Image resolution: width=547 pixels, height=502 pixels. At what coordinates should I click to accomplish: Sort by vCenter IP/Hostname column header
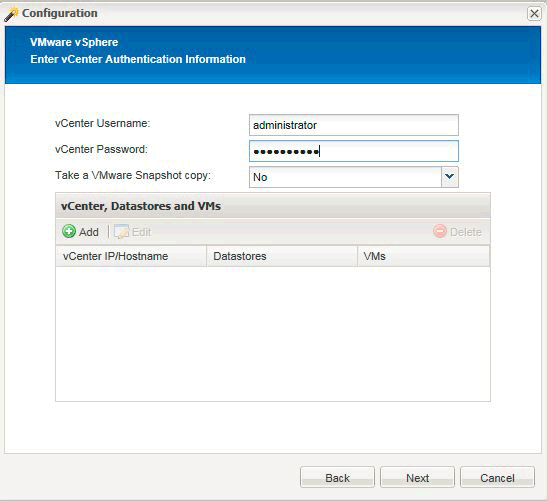pos(131,256)
